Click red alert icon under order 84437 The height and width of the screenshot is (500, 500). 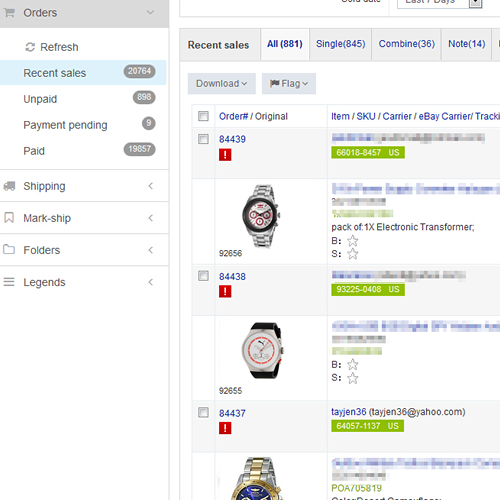(x=225, y=428)
